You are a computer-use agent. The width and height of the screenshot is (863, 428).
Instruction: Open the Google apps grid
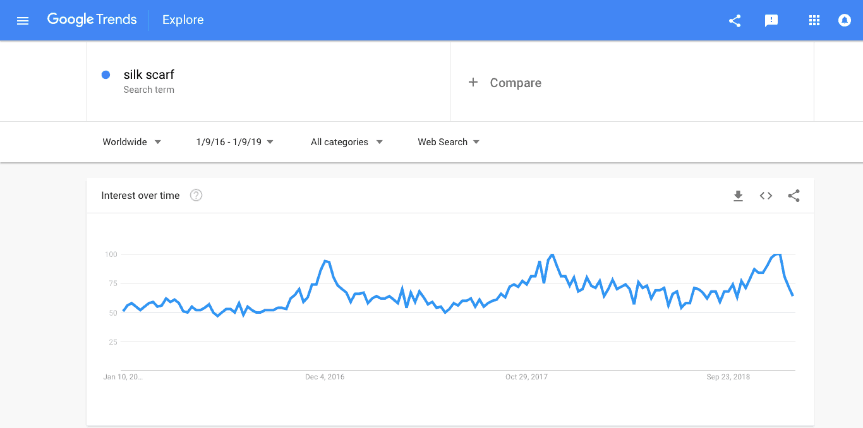tap(814, 20)
